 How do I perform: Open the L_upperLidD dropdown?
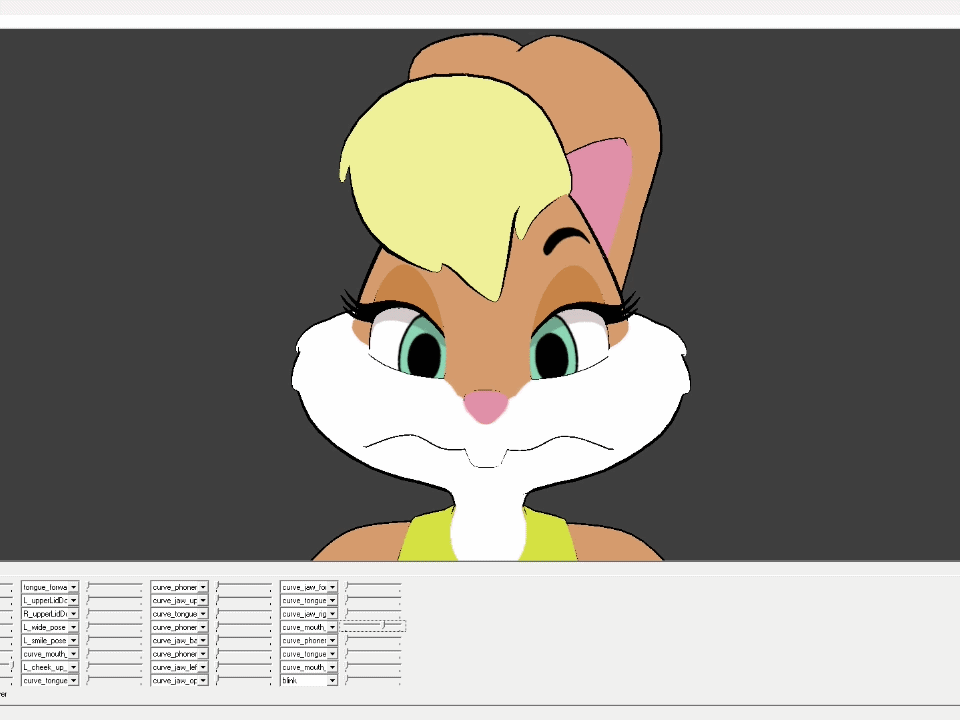50,600
